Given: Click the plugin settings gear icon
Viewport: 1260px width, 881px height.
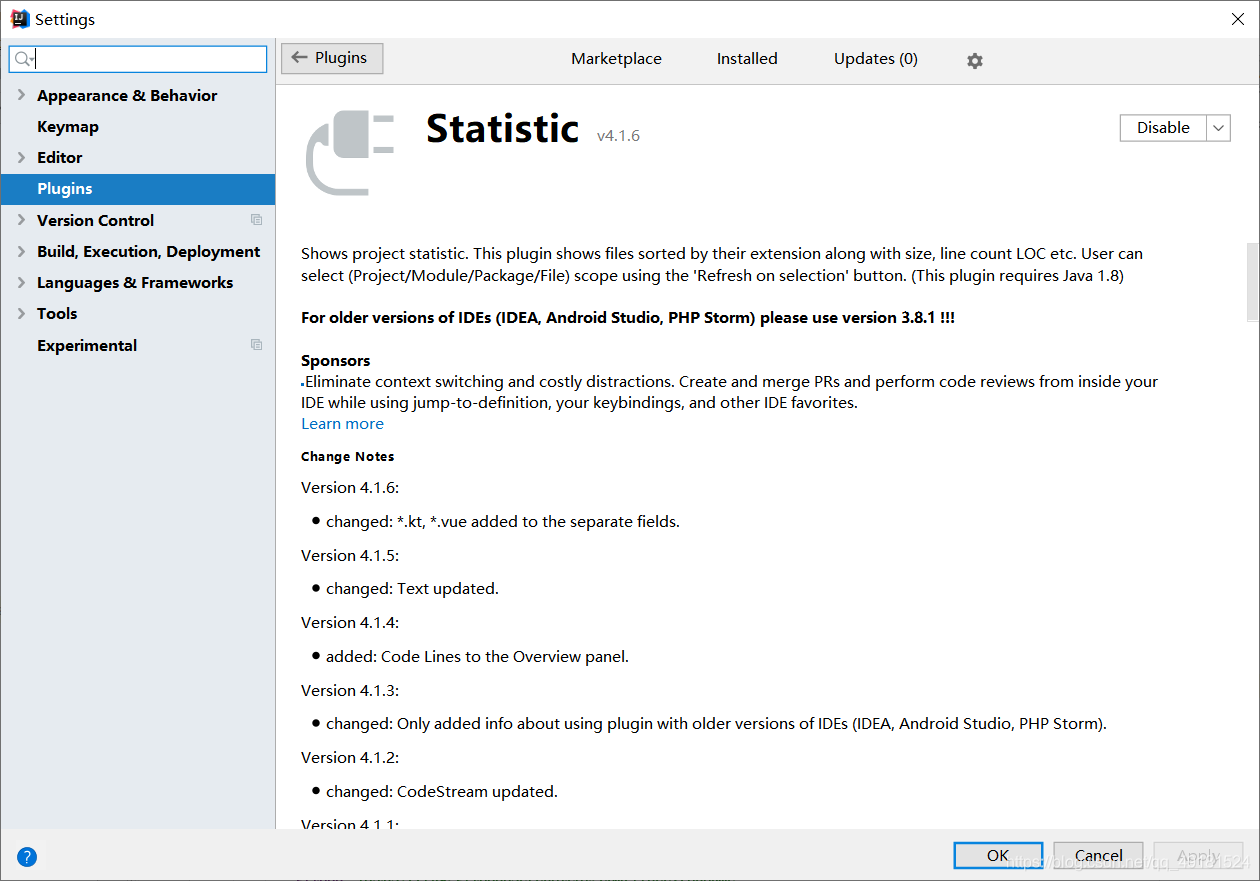Looking at the screenshot, I should 974,59.
